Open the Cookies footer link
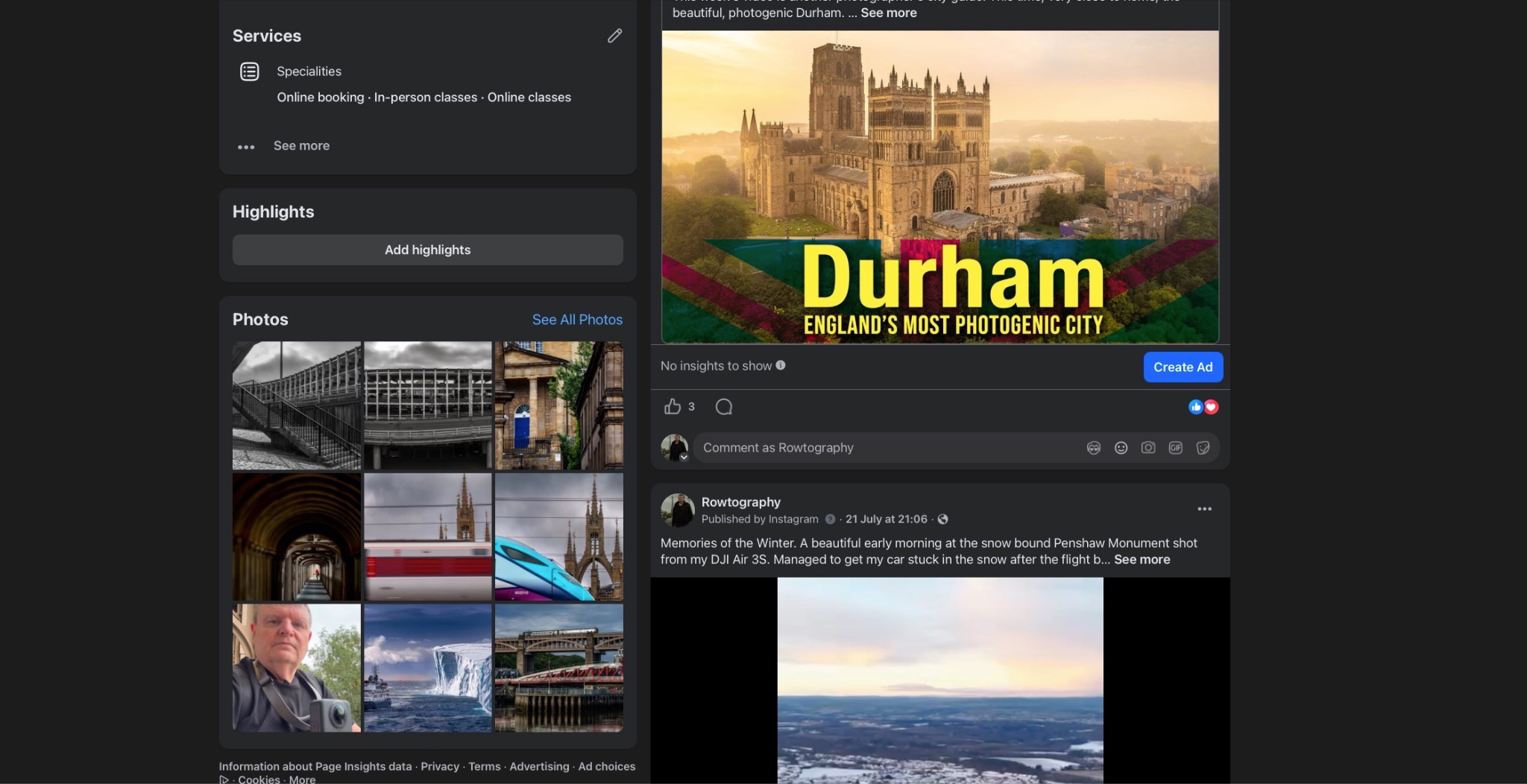The width and height of the screenshot is (1527, 784). (259, 780)
